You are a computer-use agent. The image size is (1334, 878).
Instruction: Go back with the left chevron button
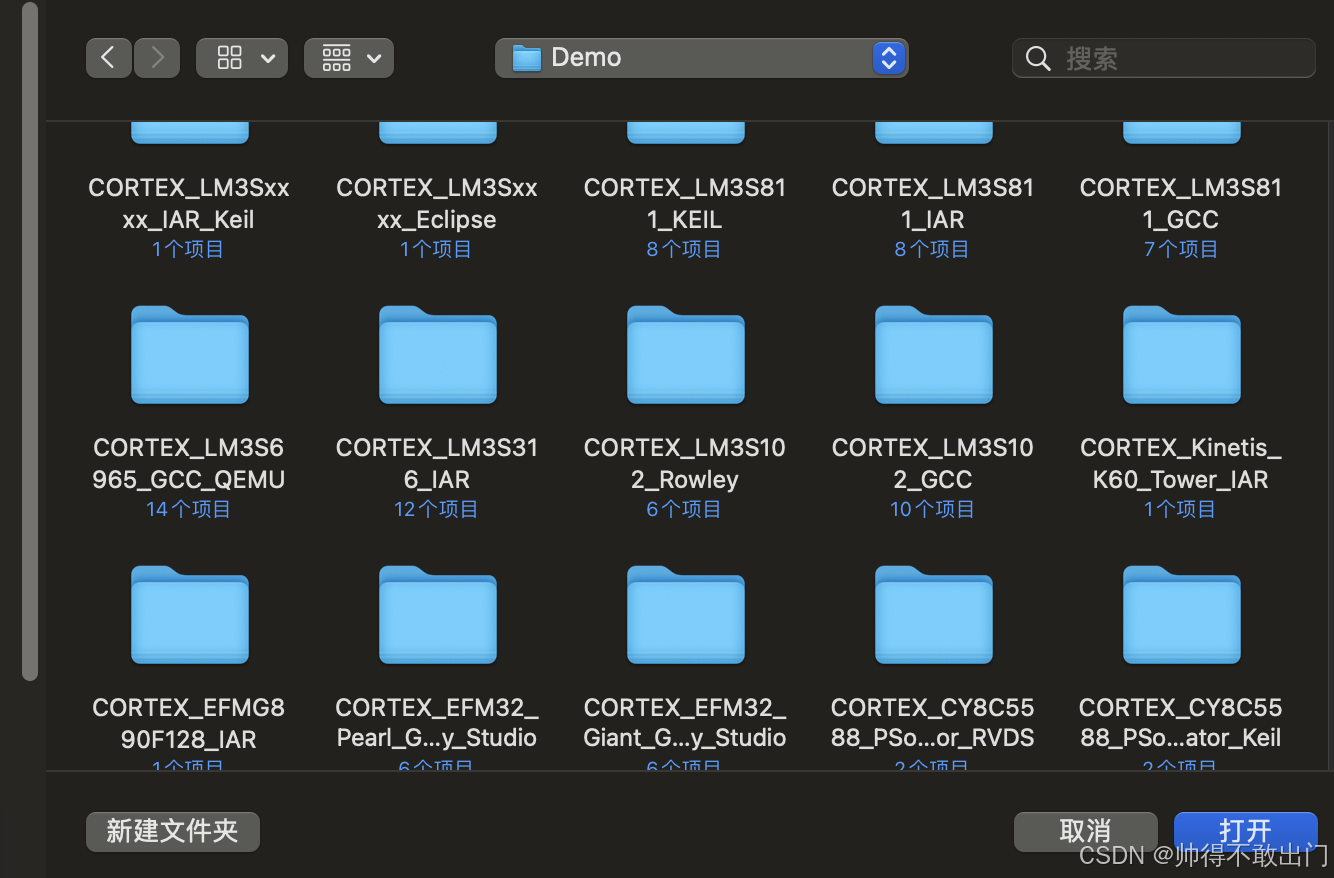[x=108, y=58]
